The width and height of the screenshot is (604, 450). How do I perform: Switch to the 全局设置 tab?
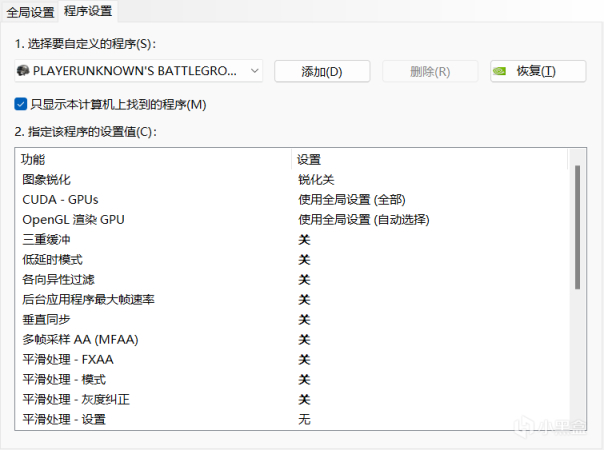coord(30,12)
